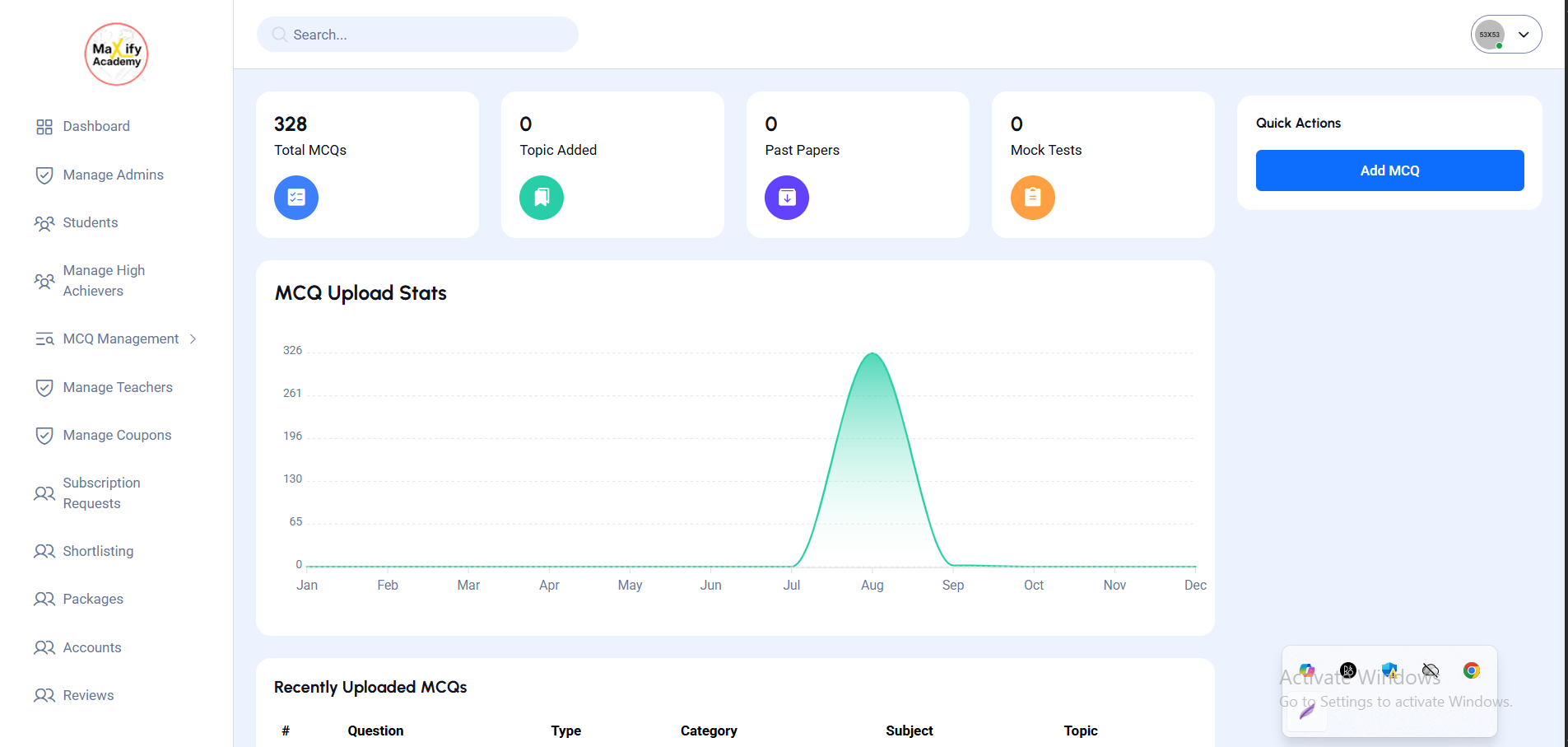Image resolution: width=1568 pixels, height=747 pixels.
Task: Click the Chrome icon in the system tray
Action: point(1472,670)
